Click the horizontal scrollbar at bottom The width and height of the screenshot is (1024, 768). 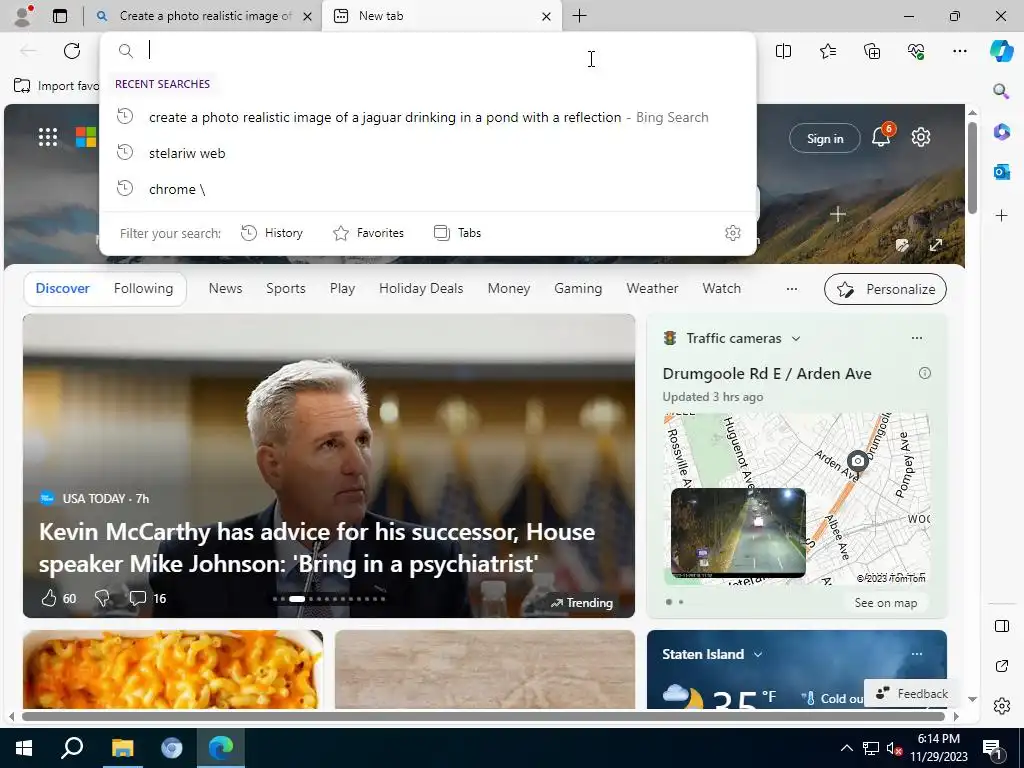[x=483, y=716]
